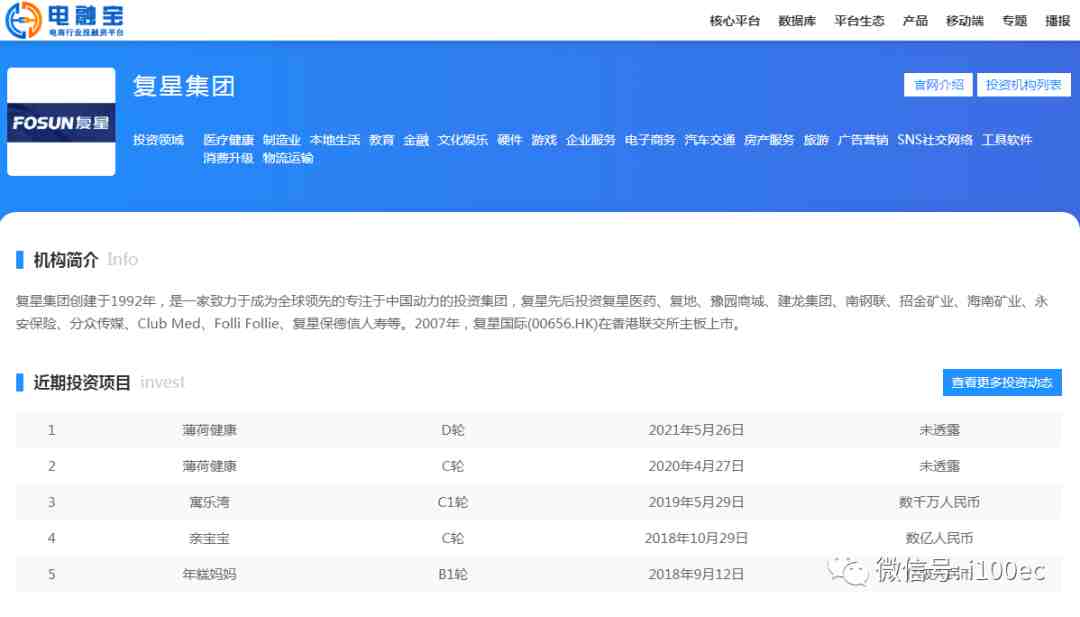Click the 近期投资项目 section heading
Viewport: 1080px width, 617px height.
tap(82, 382)
